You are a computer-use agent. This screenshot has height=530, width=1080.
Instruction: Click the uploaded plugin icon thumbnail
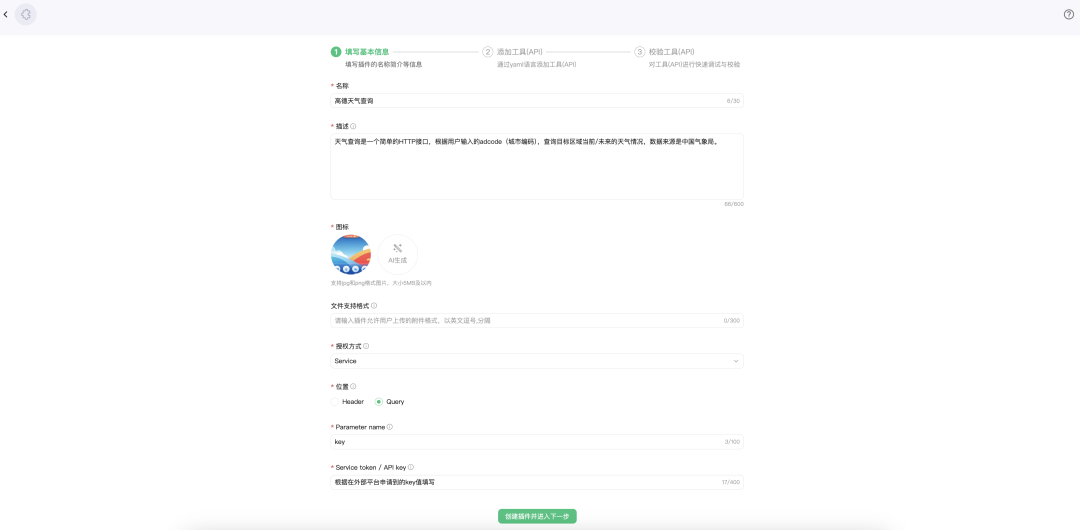pos(351,254)
